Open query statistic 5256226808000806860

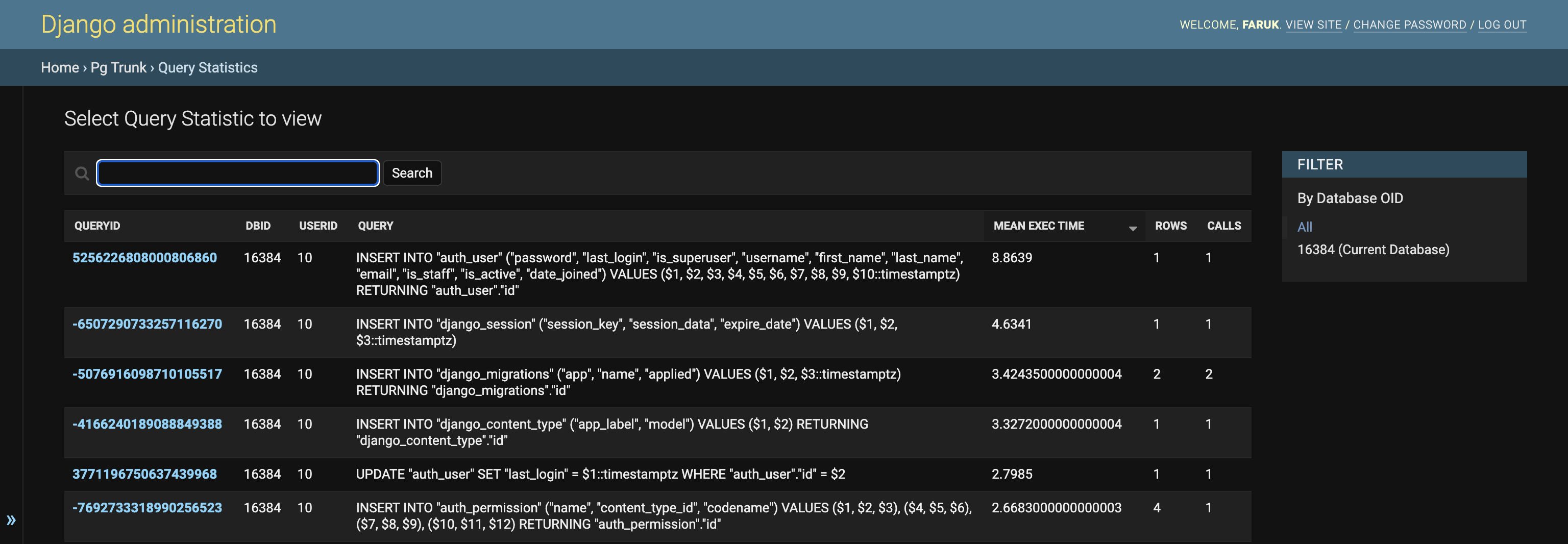coord(145,257)
